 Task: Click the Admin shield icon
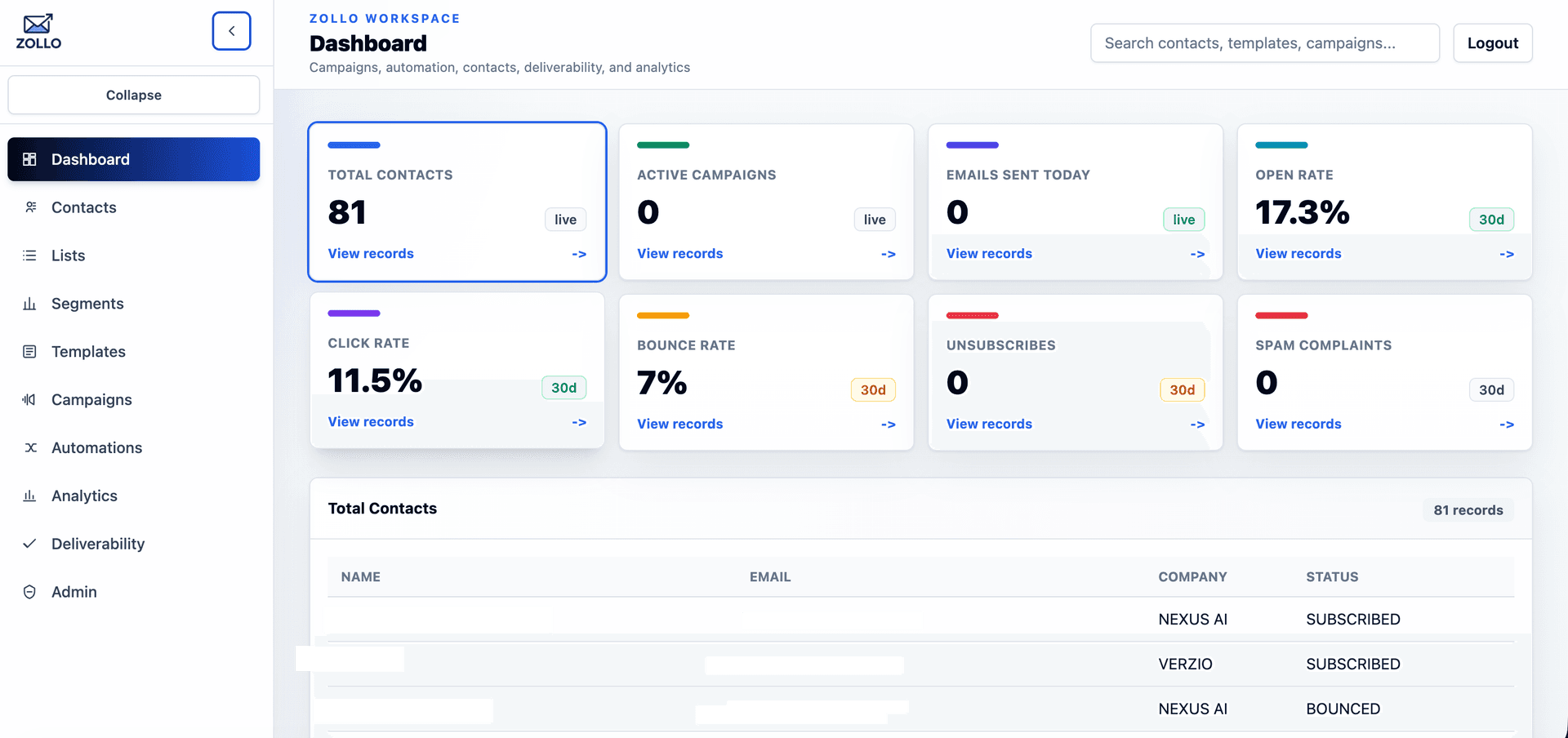click(29, 592)
